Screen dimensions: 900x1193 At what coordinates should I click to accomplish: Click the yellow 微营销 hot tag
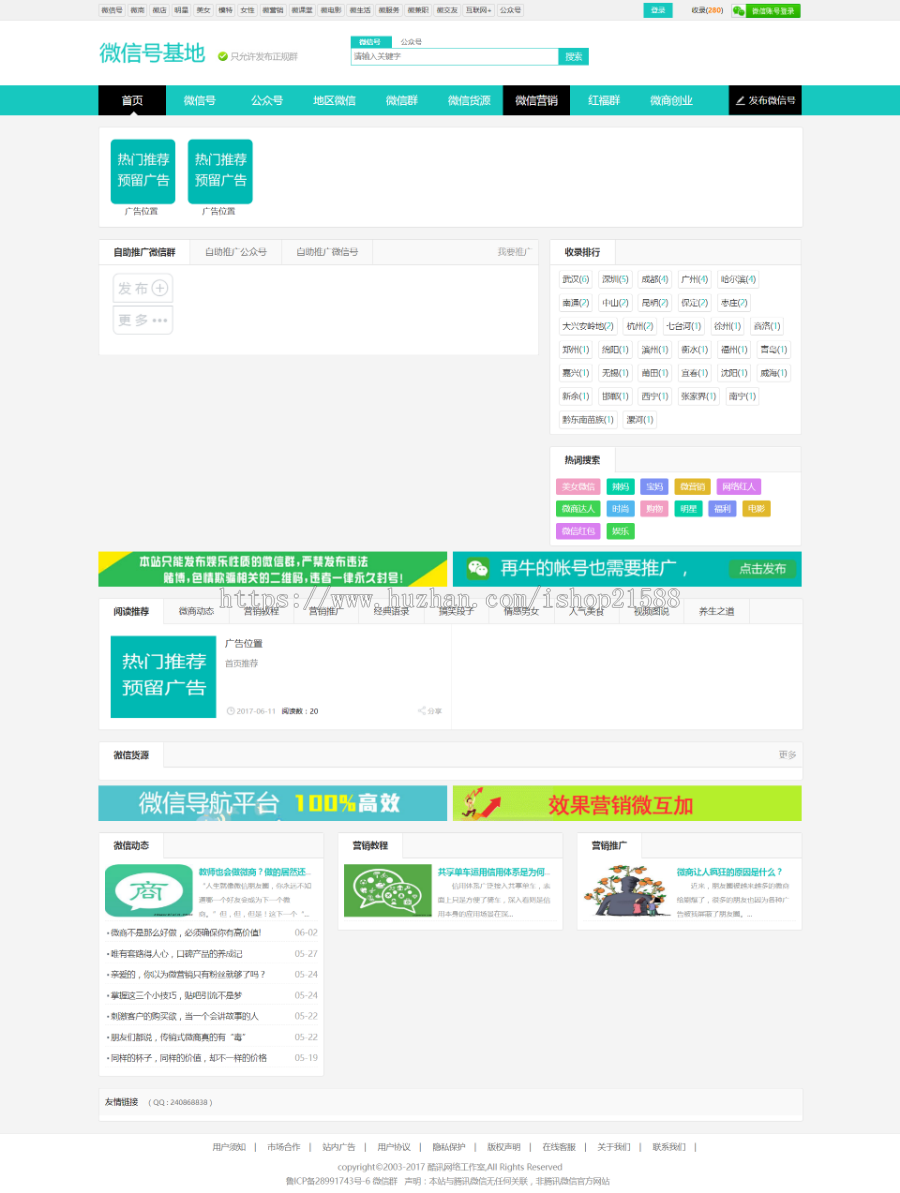tap(692, 487)
